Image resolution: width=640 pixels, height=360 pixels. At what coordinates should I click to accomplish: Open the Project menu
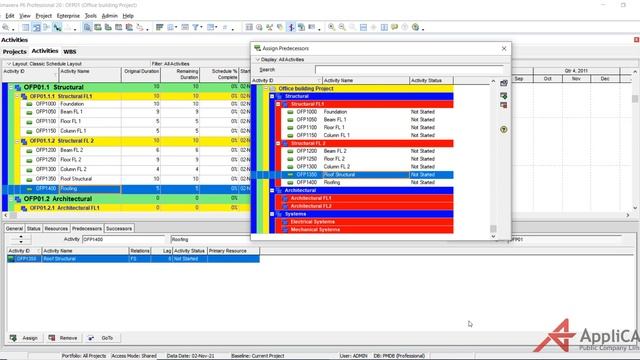coord(44,16)
